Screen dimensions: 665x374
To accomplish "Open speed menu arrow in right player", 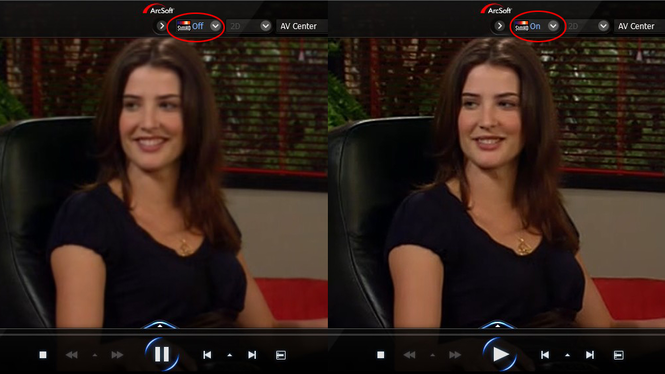I will click(433, 355).
